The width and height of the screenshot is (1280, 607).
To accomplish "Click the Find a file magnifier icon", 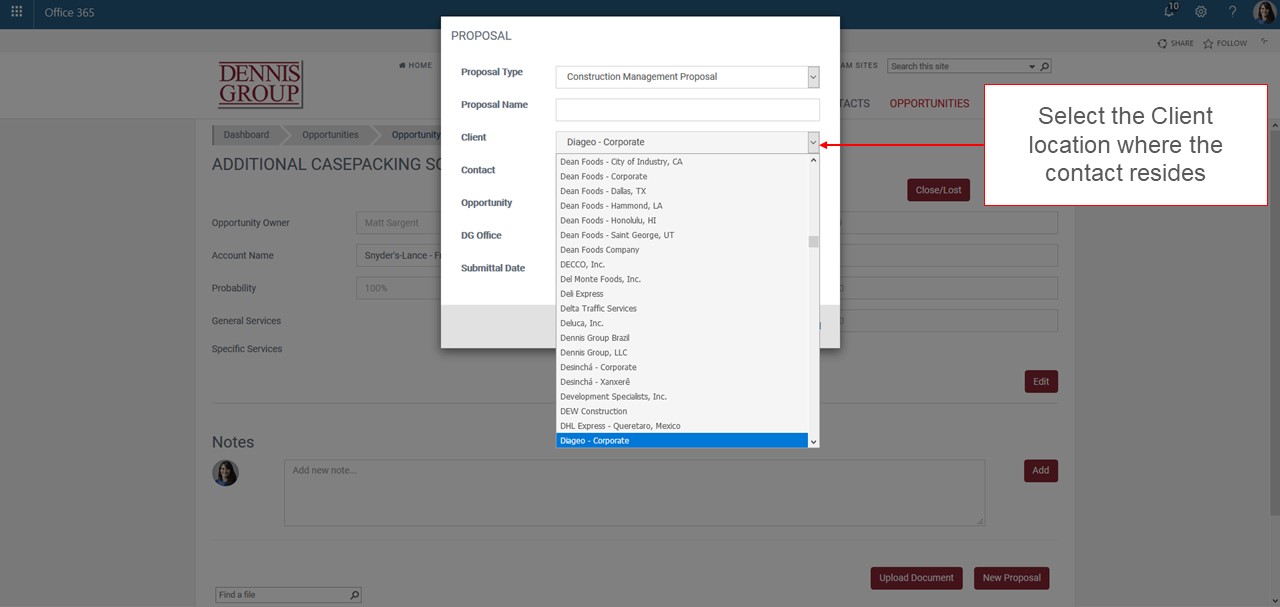I will pos(355,595).
